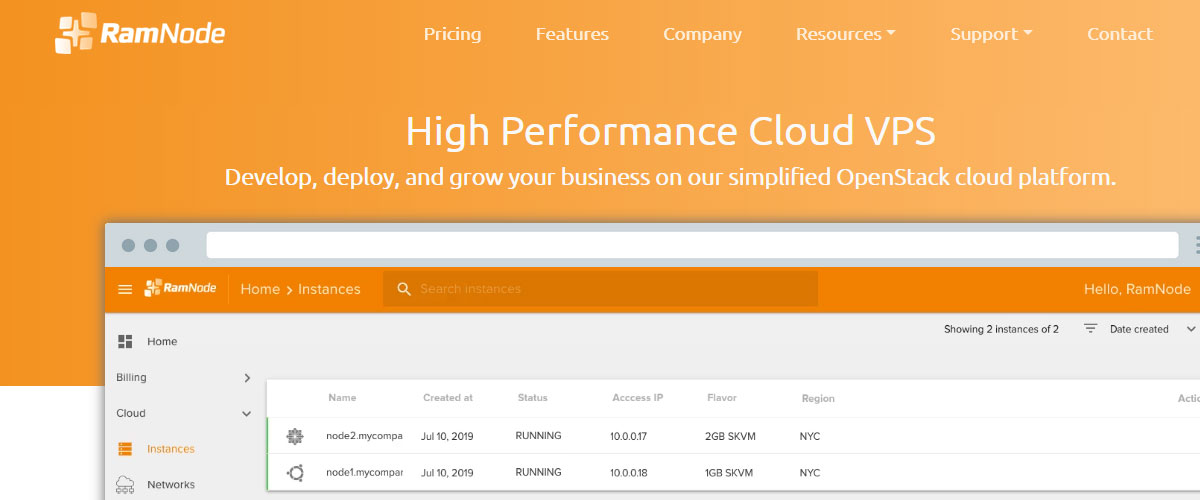Select Instances in the sidebar
The width and height of the screenshot is (1200, 500).
pos(171,449)
